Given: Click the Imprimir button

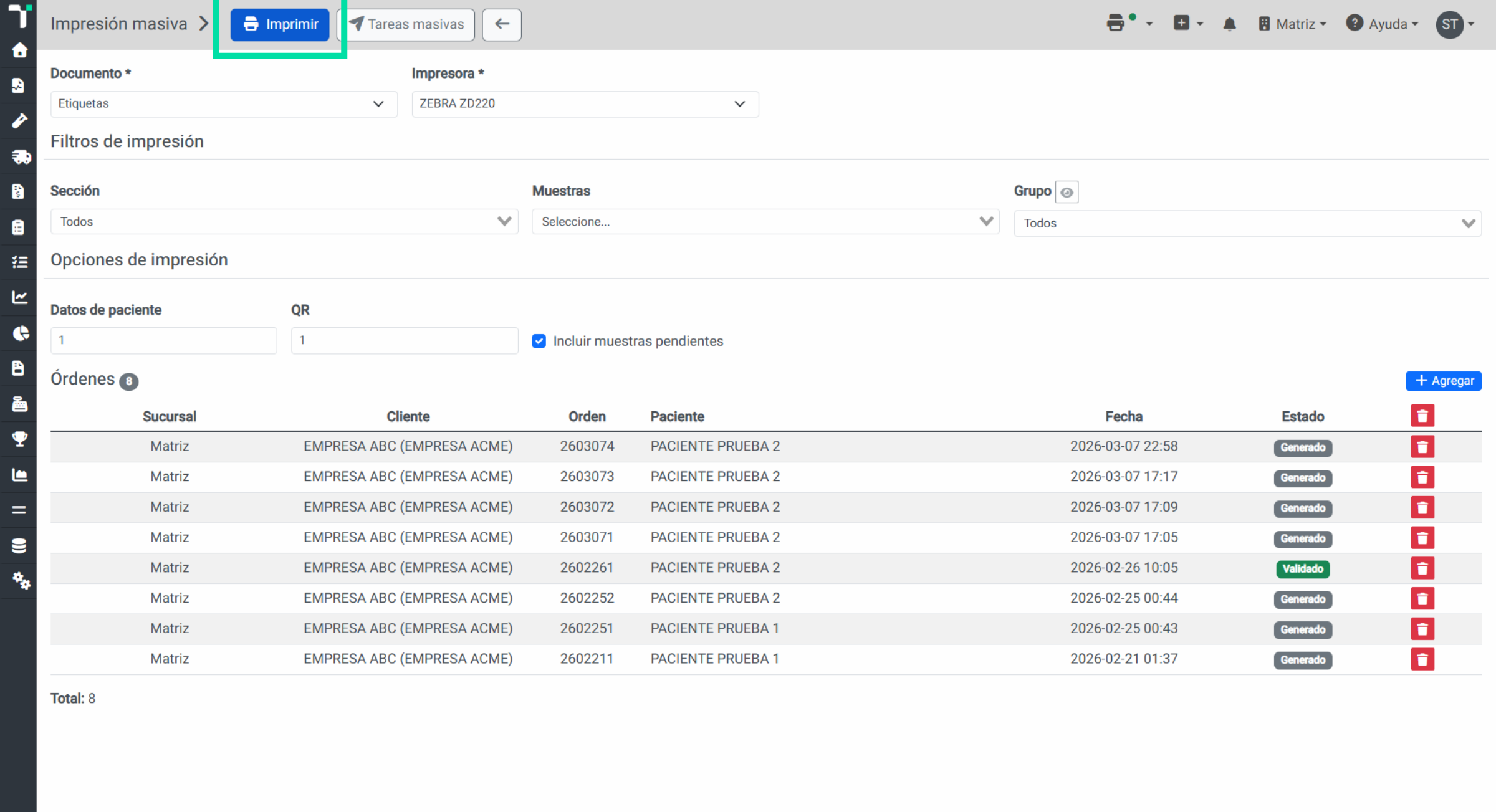Looking at the screenshot, I should (x=280, y=24).
